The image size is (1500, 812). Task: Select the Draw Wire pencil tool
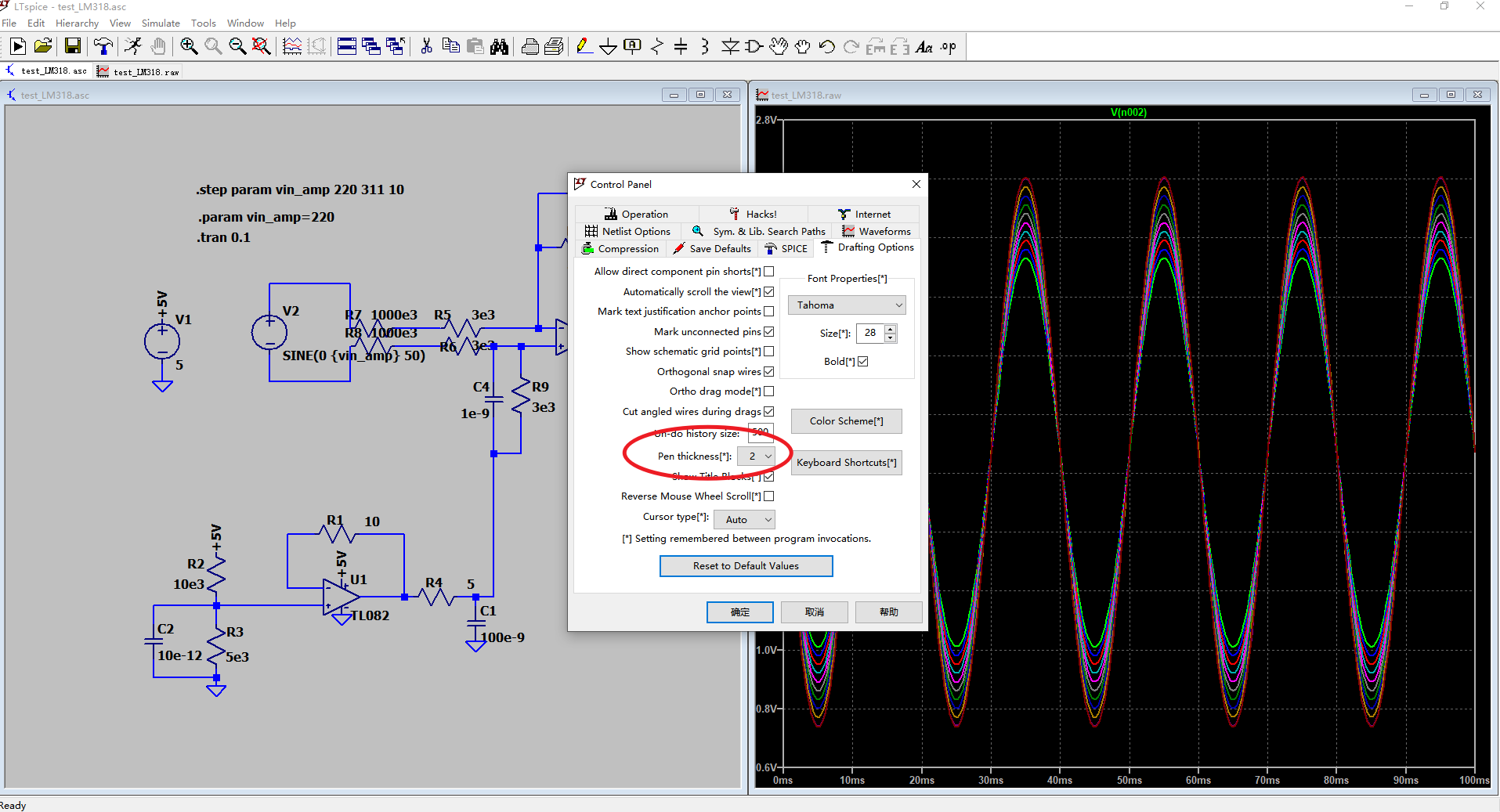tap(584, 47)
